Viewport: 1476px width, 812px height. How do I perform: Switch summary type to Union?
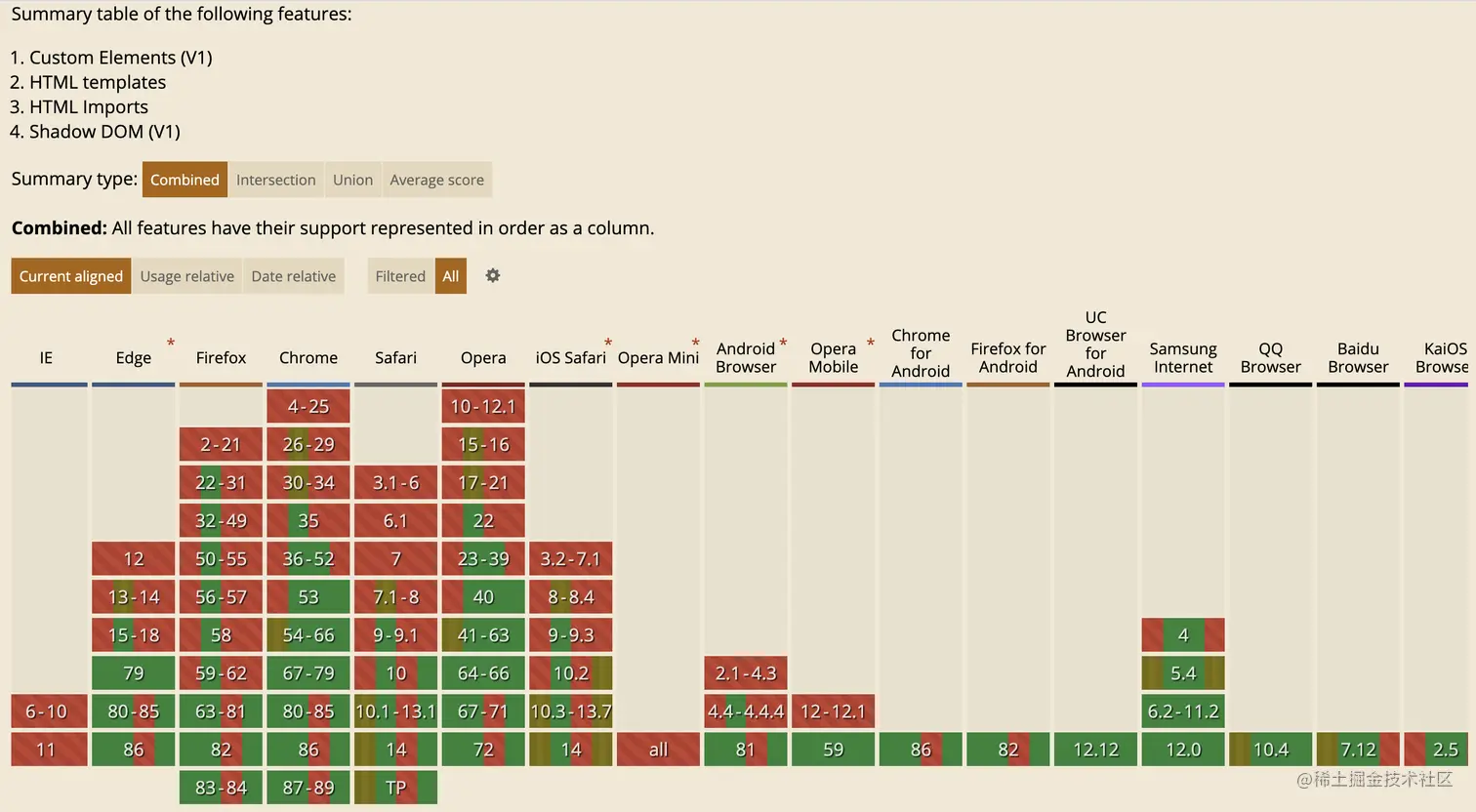click(x=352, y=180)
